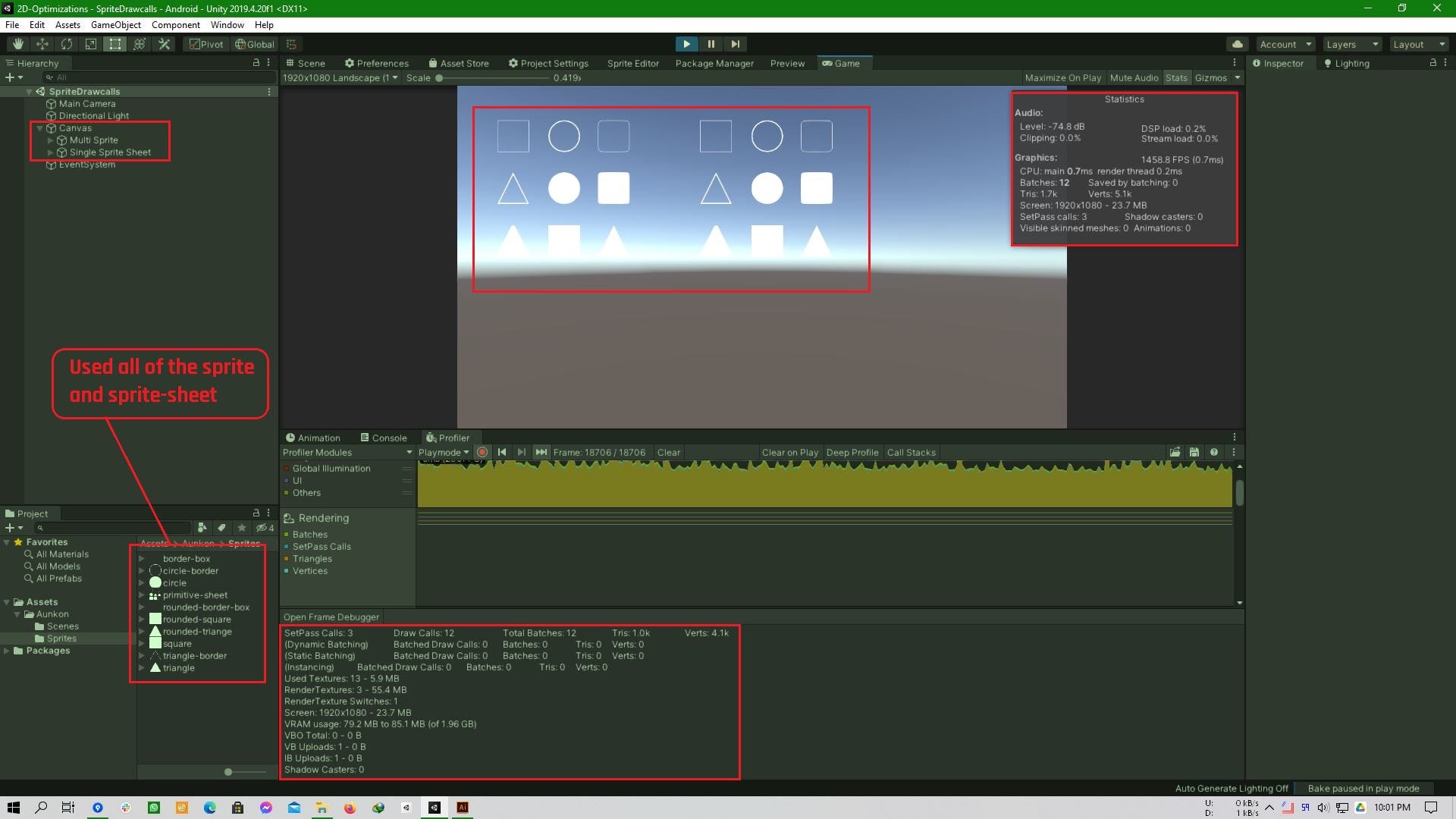Toggle Mute Audio in Game view
Viewport: 1456px width, 819px height.
click(1134, 77)
